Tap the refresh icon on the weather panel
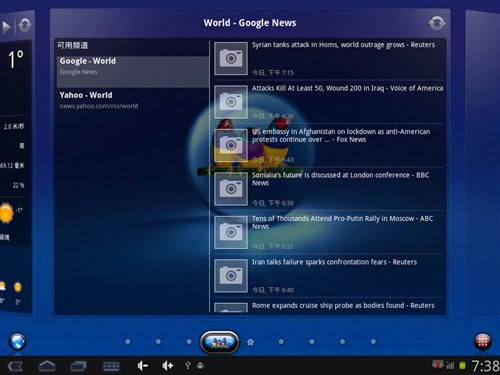Viewport: 500px width, 375px height. click(x=25, y=25)
